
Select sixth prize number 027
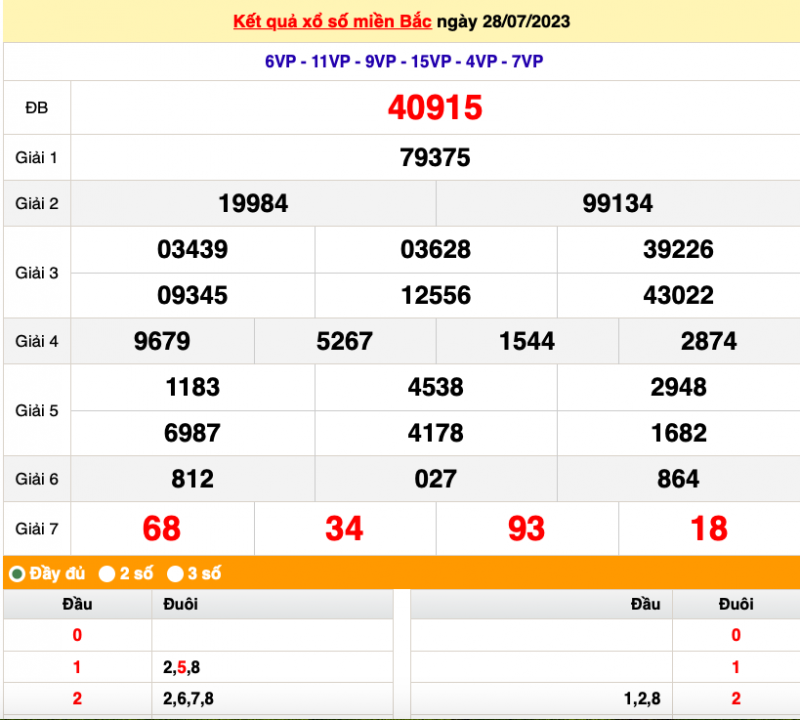436,479
